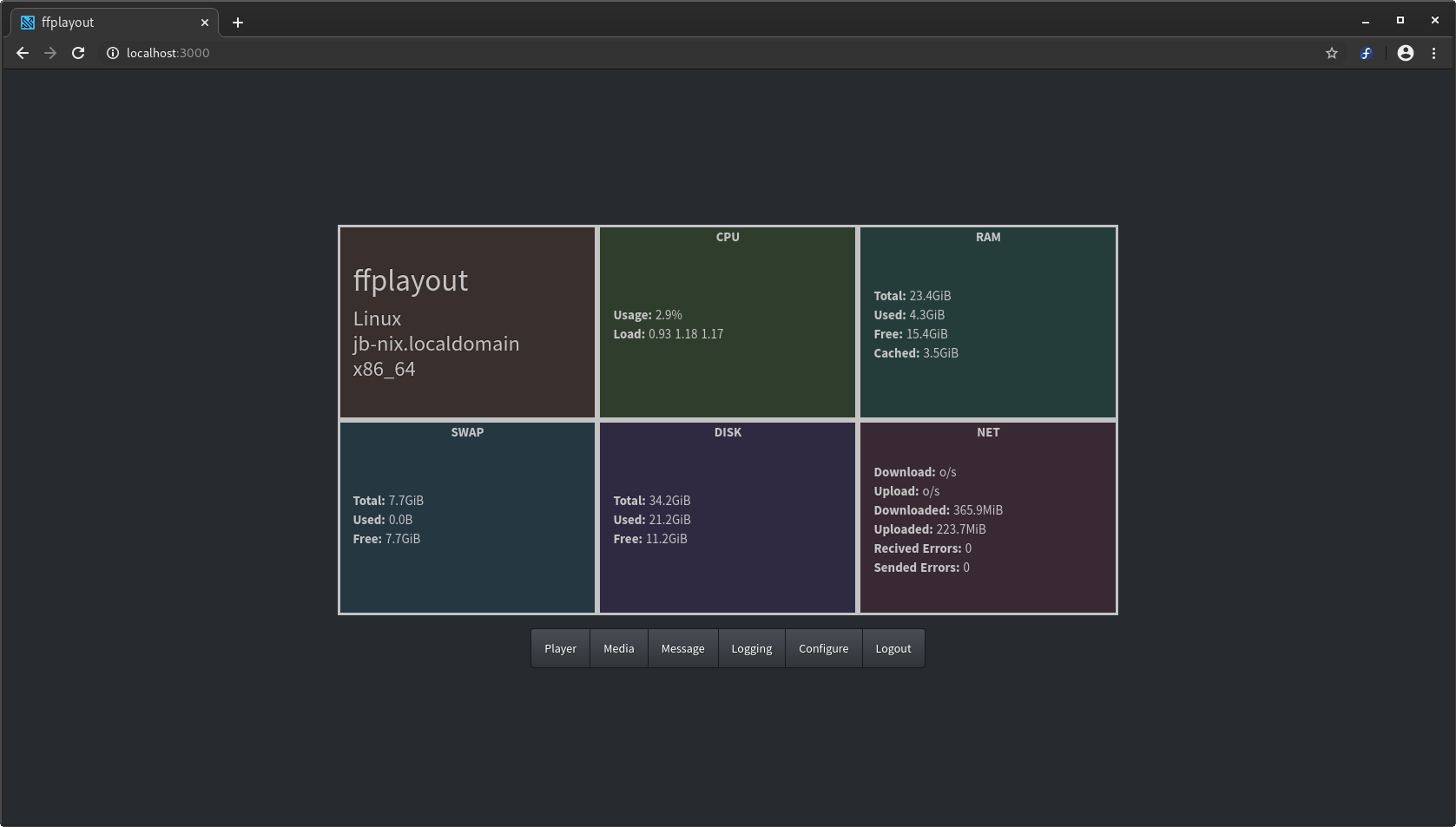Click the CPU panel heading
This screenshot has width=1456, height=827.
[x=728, y=237]
